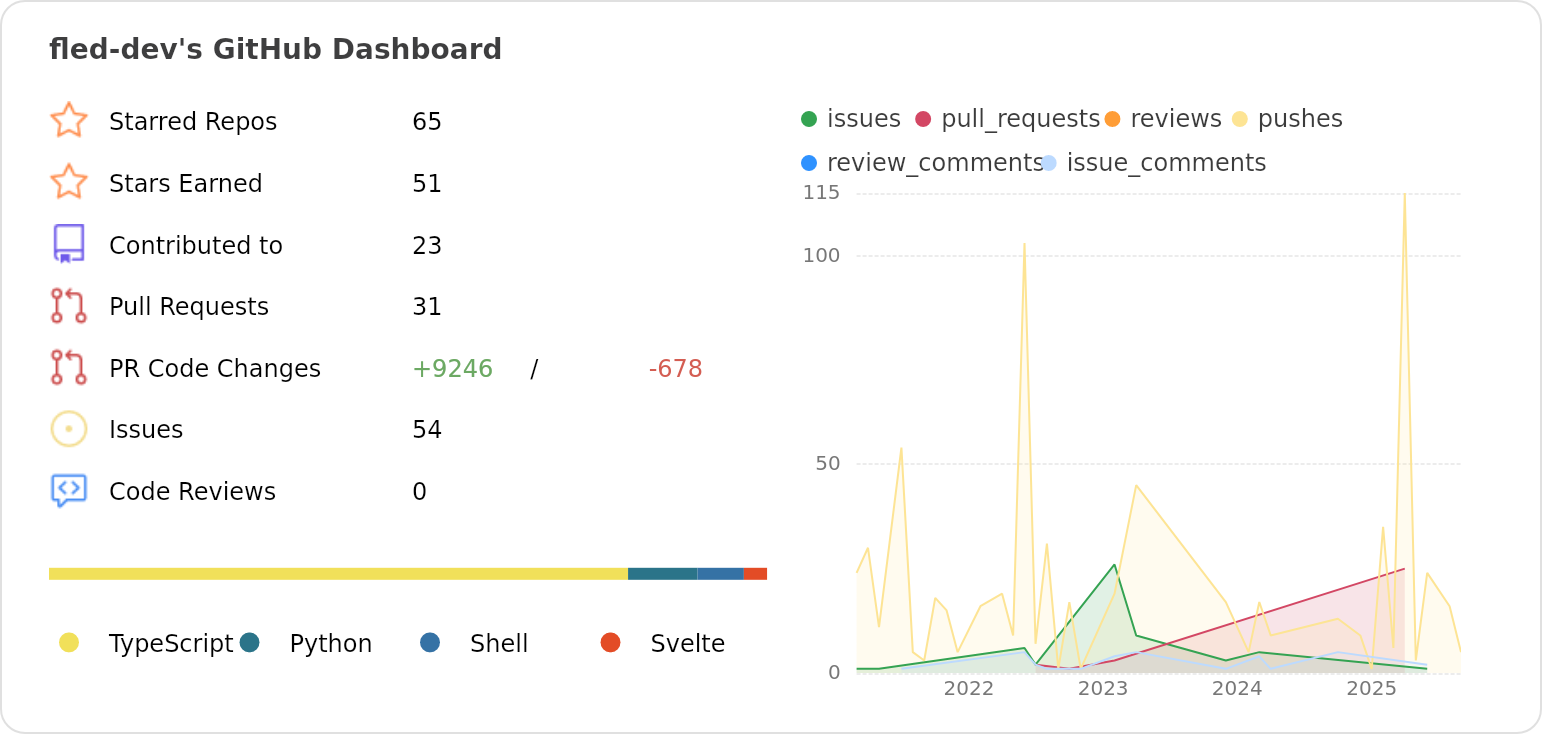The image size is (1542, 734).
Task: Toggle the pull_requests legend entry
Action: (x=1007, y=119)
